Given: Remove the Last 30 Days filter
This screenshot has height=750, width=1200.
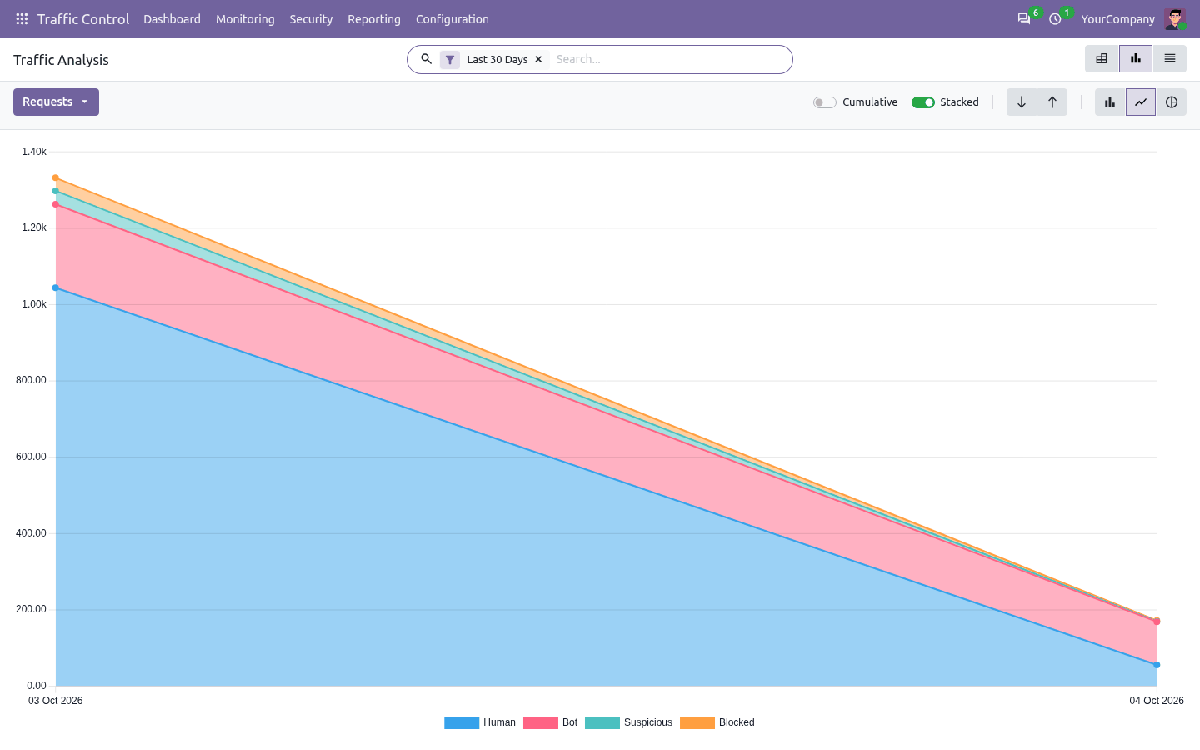Looking at the screenshot, I should (x=538, y=60).
